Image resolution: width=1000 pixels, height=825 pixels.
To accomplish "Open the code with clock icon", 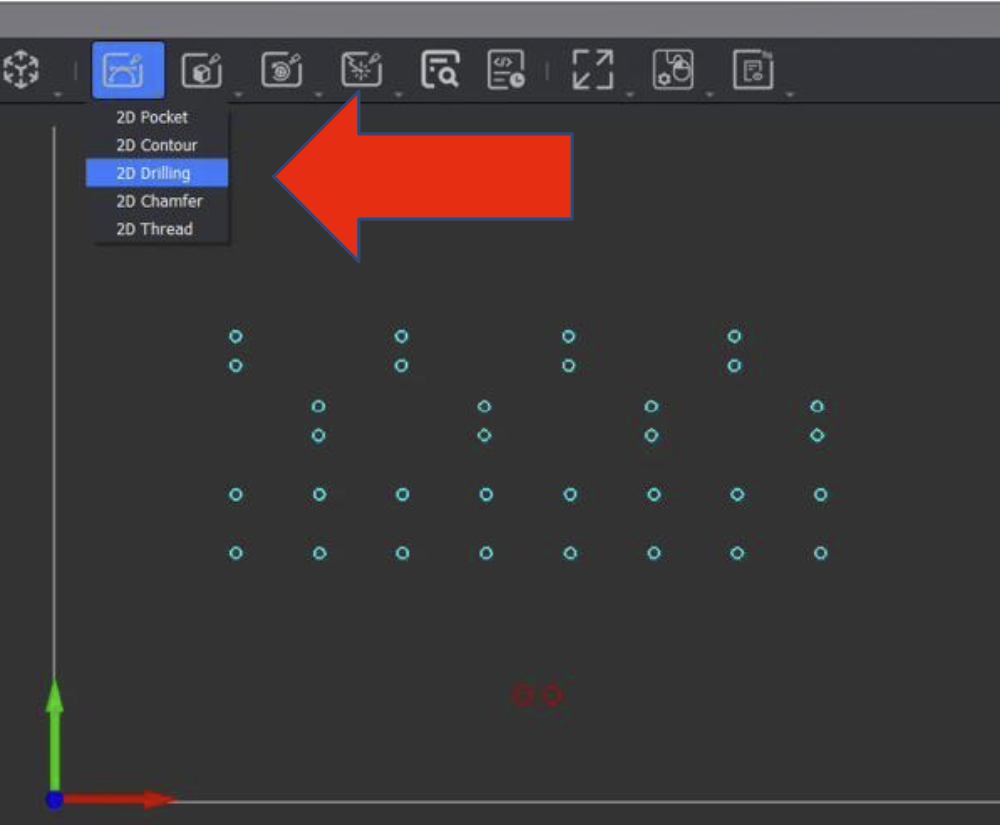I will coord(506,70).
